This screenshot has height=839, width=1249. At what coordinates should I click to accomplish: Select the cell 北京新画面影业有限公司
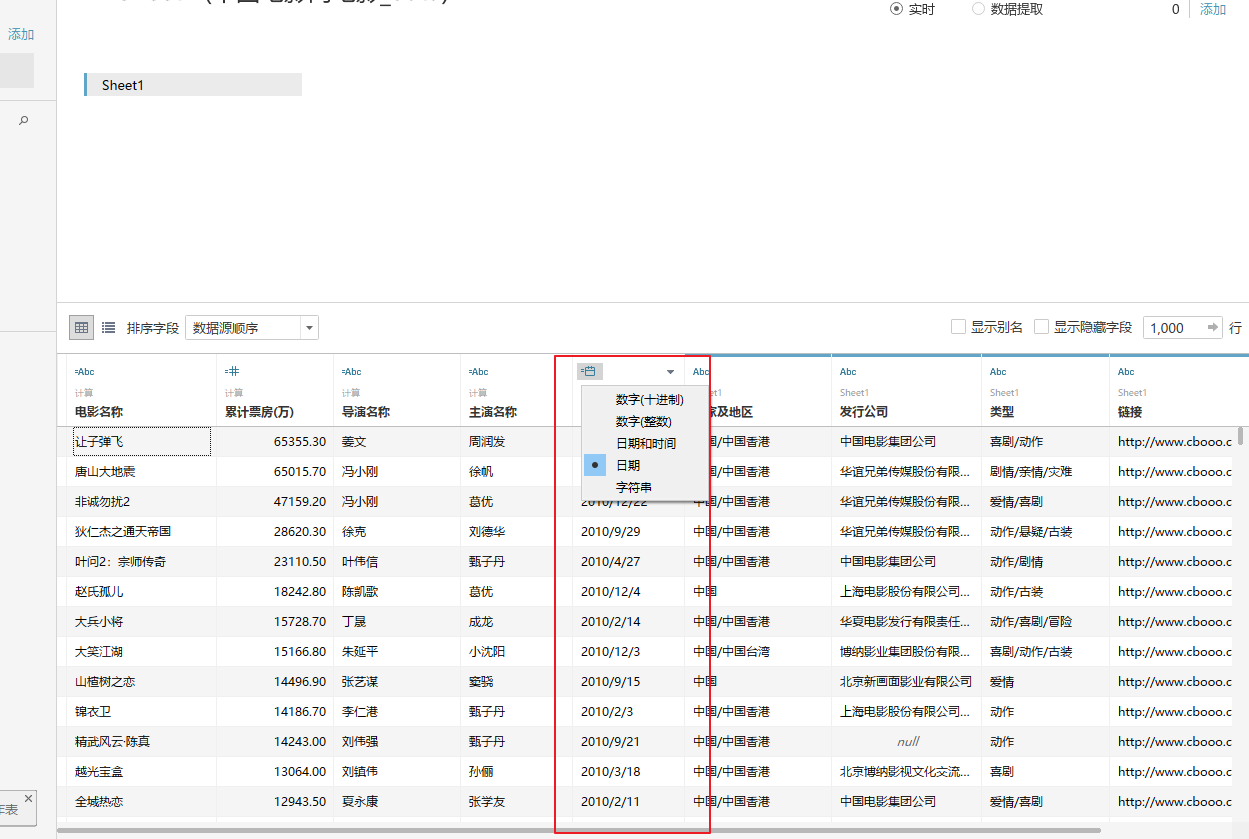tap(906, 681)
